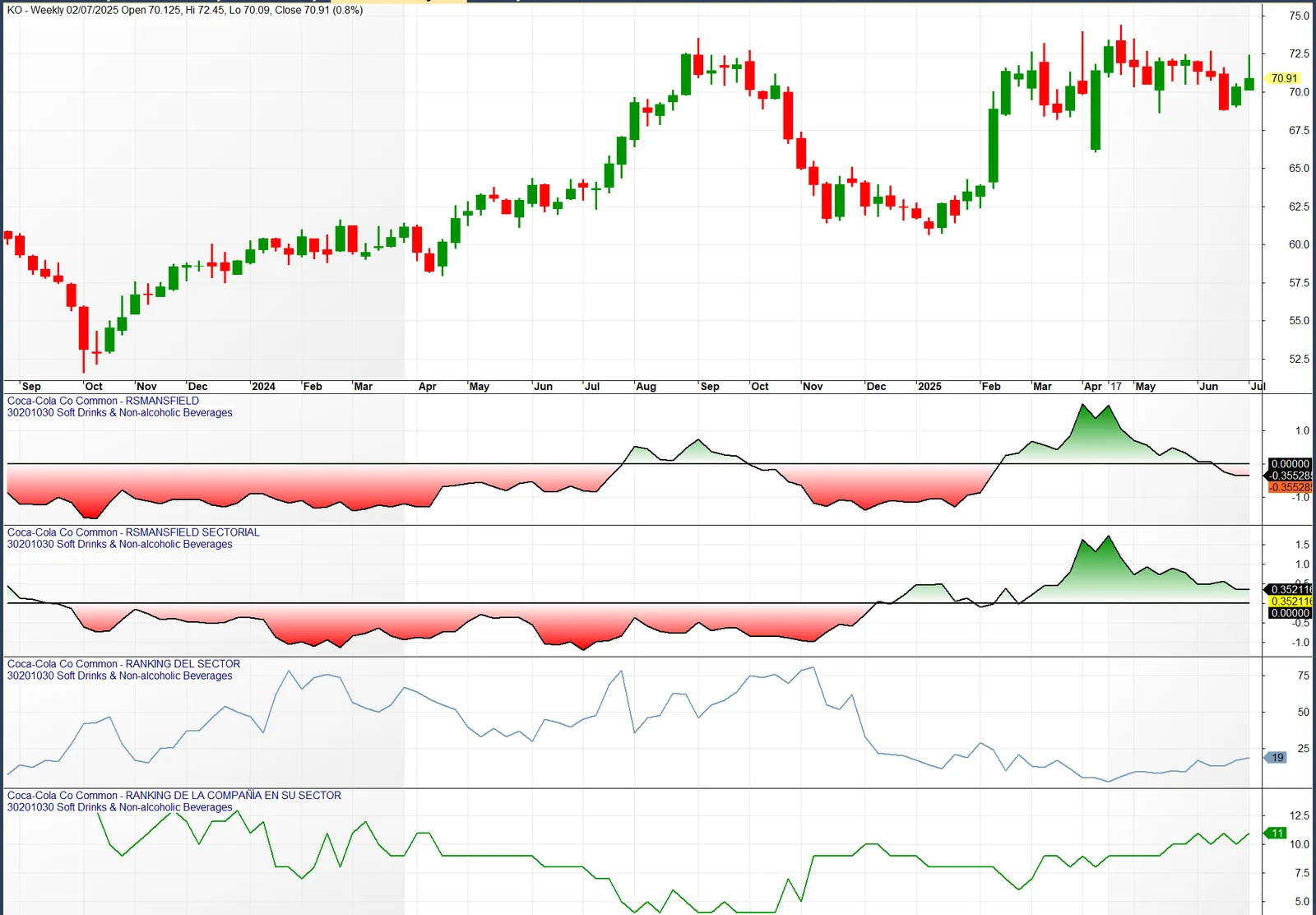Select the green 11 company ranking tag
The image size is (1316, 915).
point(1277,833)
